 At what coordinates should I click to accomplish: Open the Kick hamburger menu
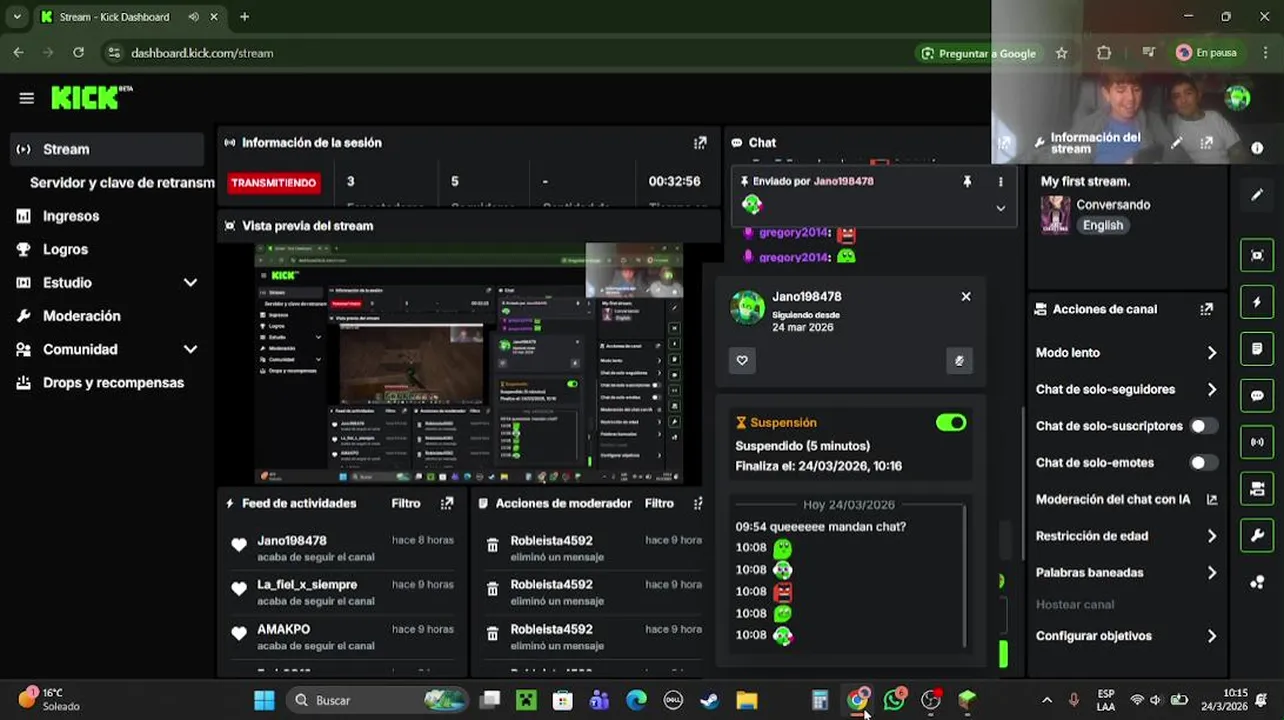(x=27, y=98)
